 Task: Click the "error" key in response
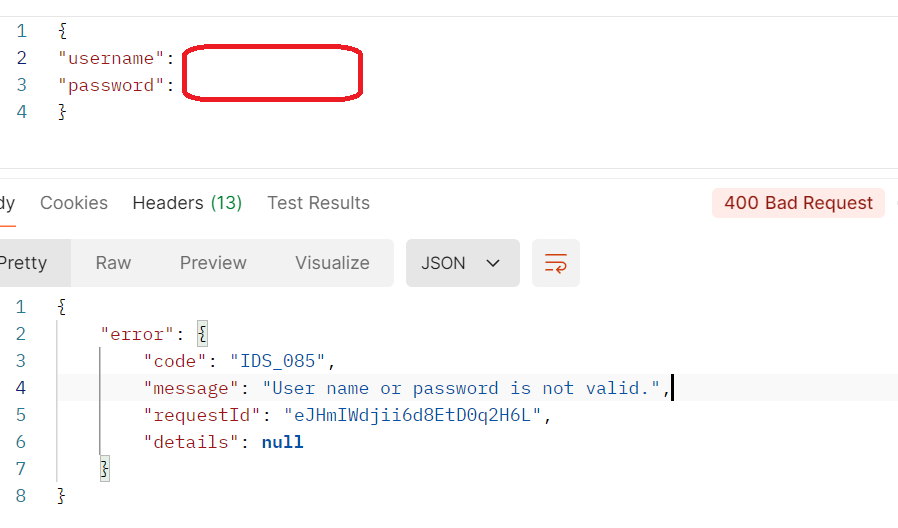137,334
